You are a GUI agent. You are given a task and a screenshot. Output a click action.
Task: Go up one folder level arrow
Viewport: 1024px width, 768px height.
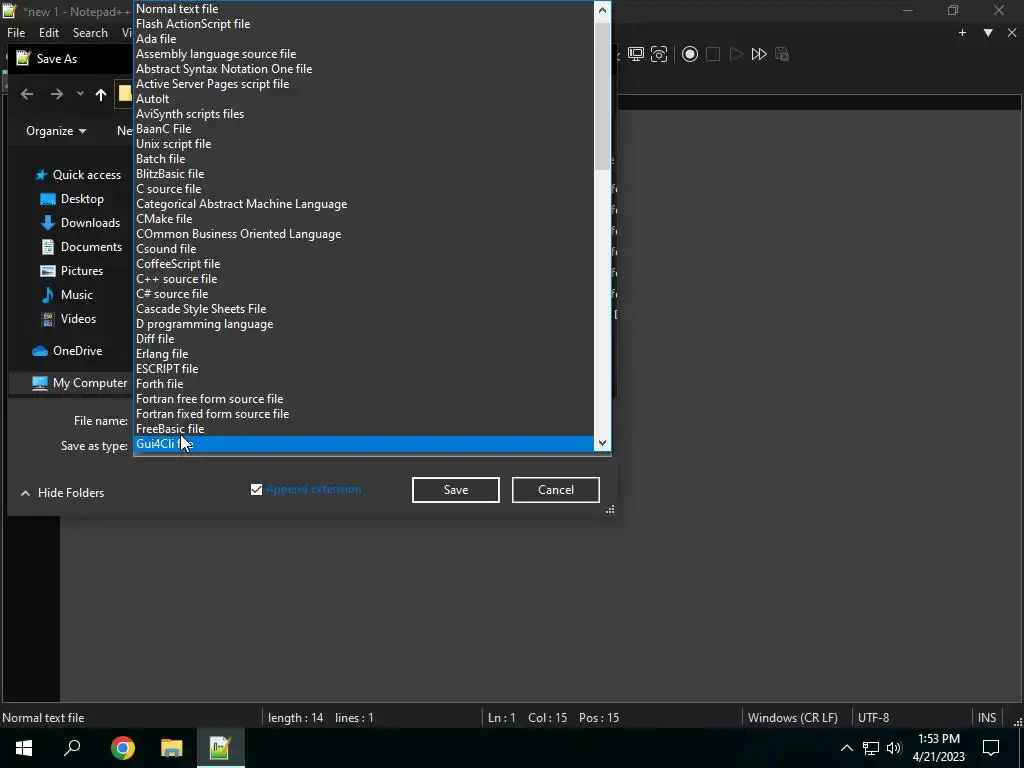101,94
